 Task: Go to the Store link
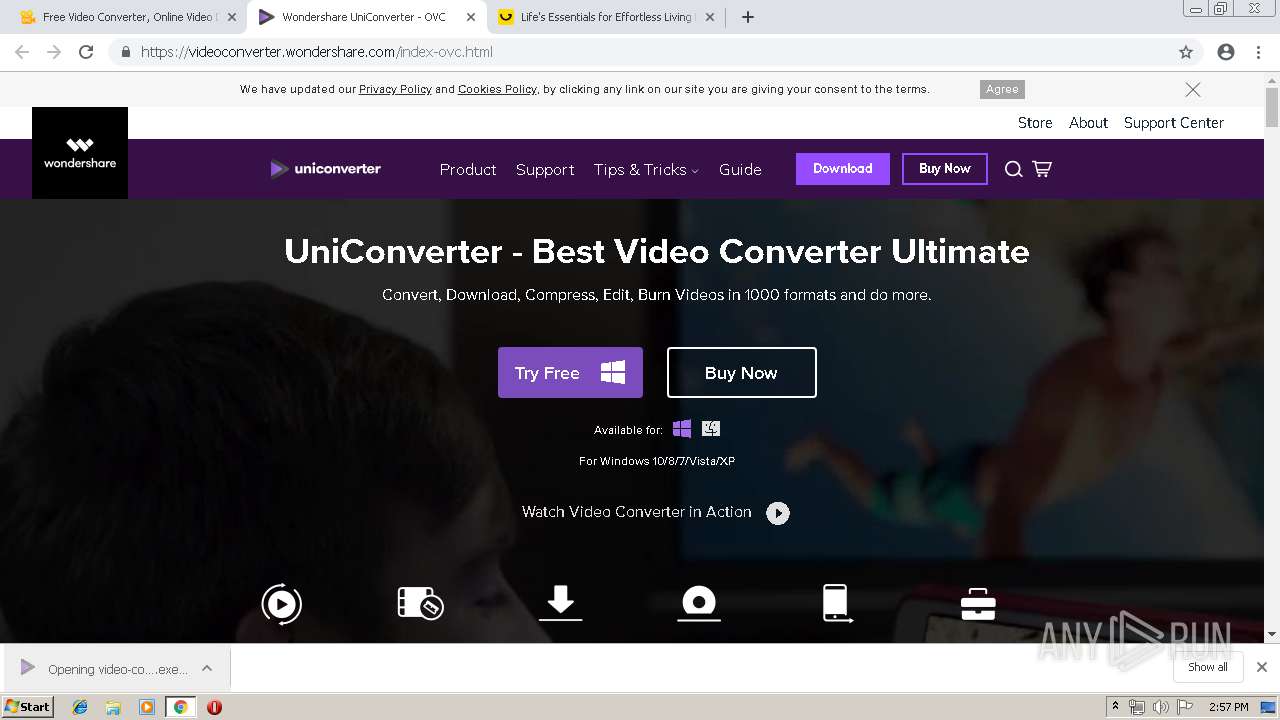pyautogui.click(x=1035, y=123)
